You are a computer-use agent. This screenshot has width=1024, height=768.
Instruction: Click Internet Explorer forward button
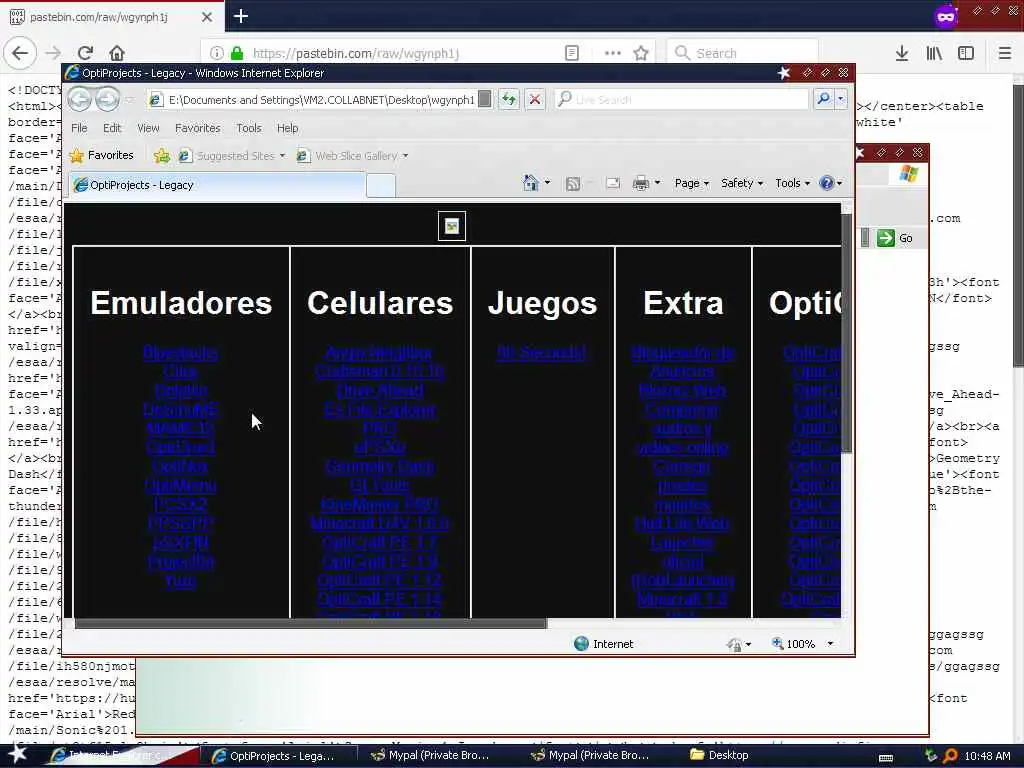point(108,99)
